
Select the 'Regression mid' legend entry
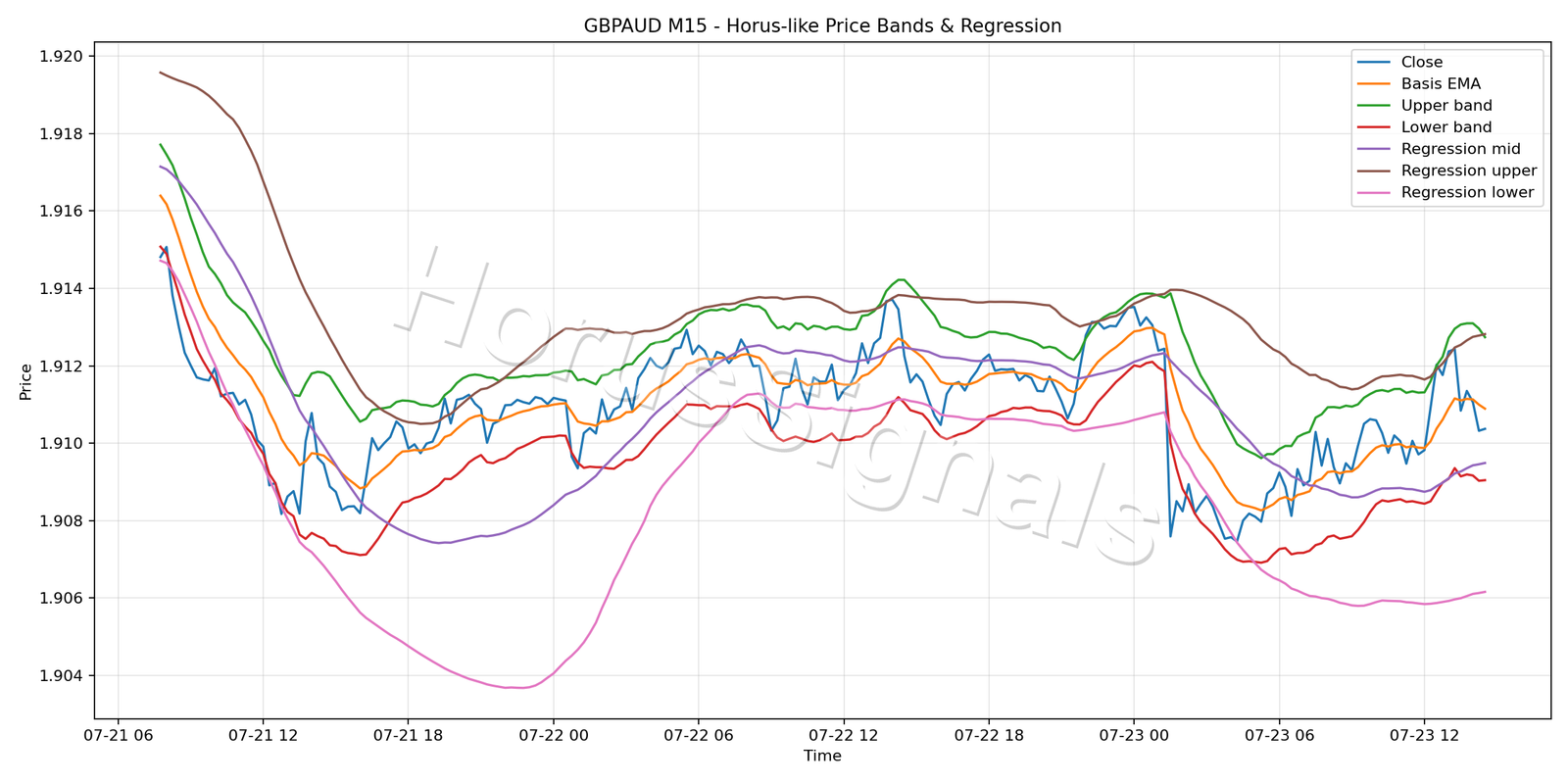[x=1439, y=149]
